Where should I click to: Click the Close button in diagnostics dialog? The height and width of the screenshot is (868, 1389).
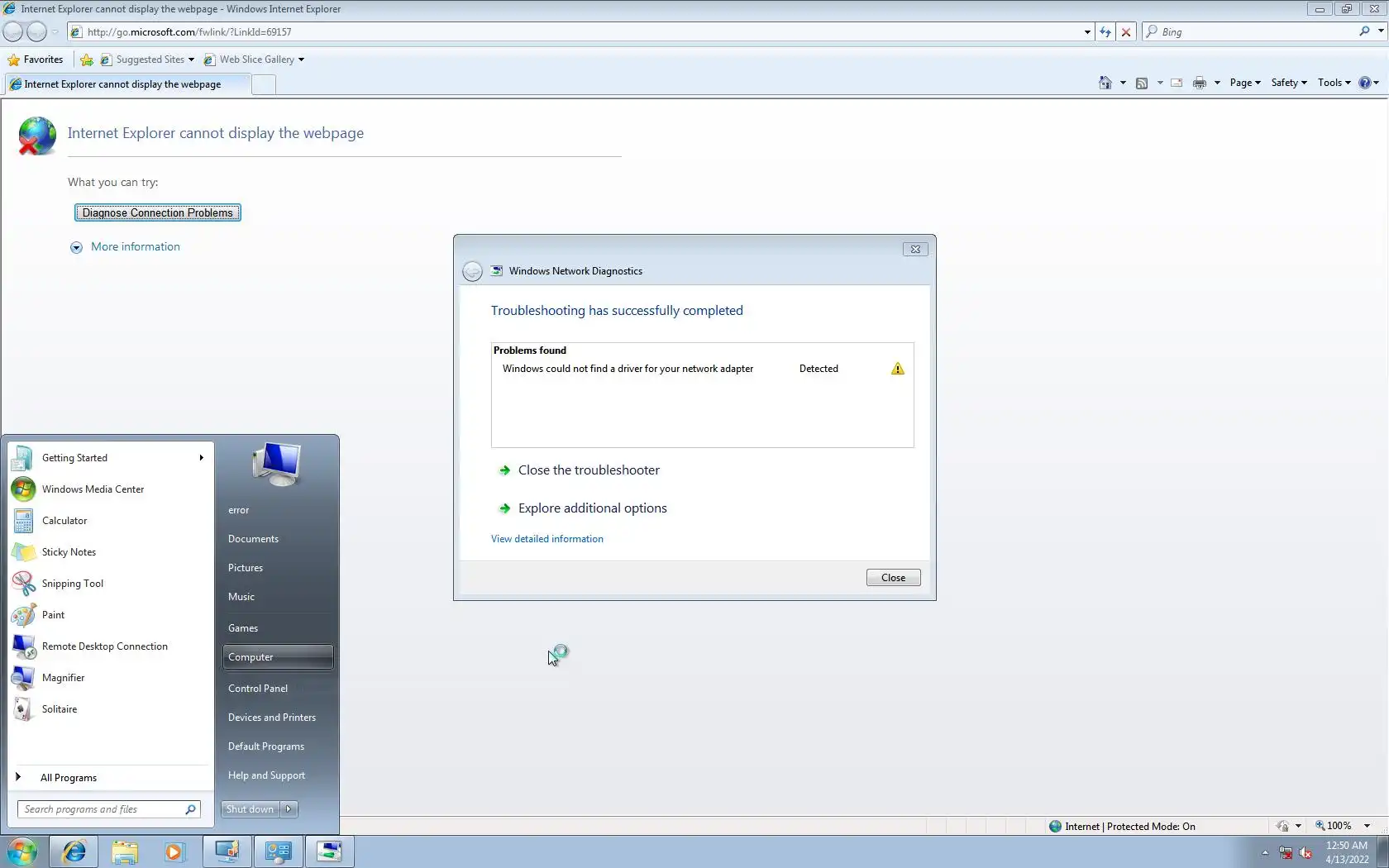tap(894, 578)
